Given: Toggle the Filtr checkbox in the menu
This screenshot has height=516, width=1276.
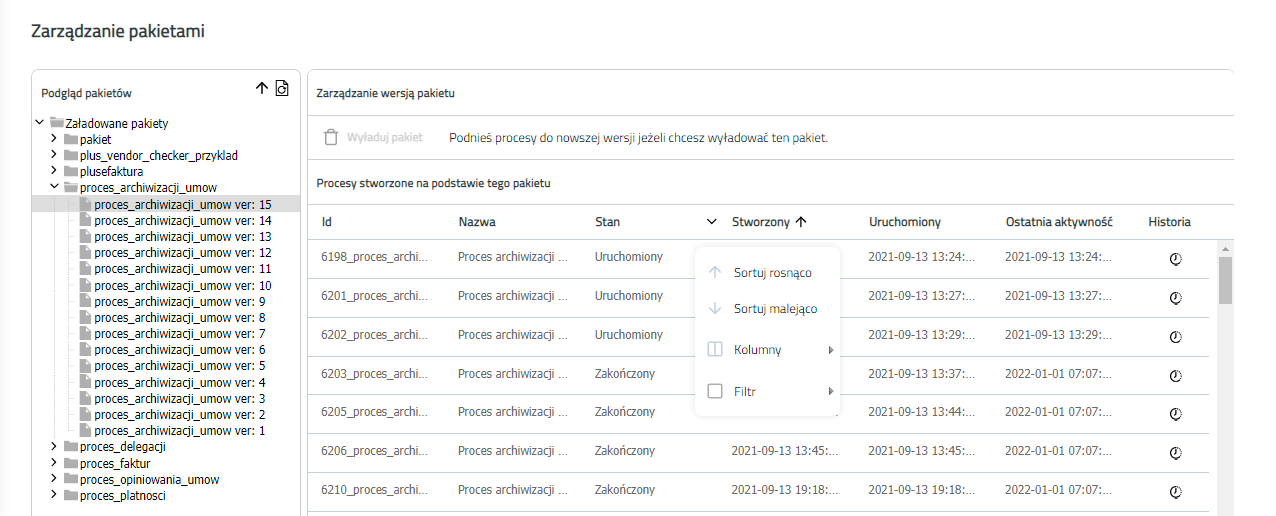Looking at the screenshot, I should tap(715, 391).
